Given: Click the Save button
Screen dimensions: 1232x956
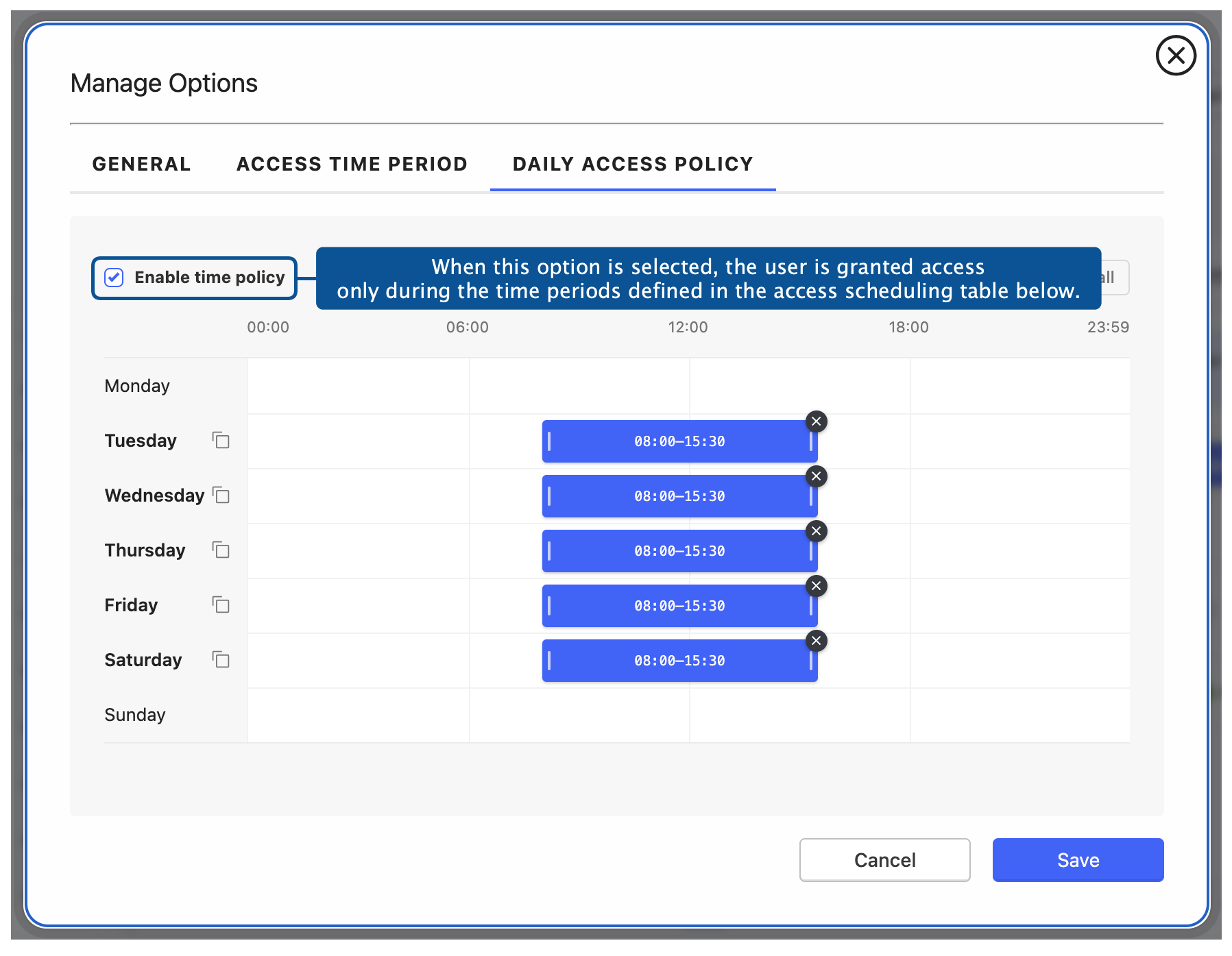Looking at the screenshot, I should (1078, 860).
